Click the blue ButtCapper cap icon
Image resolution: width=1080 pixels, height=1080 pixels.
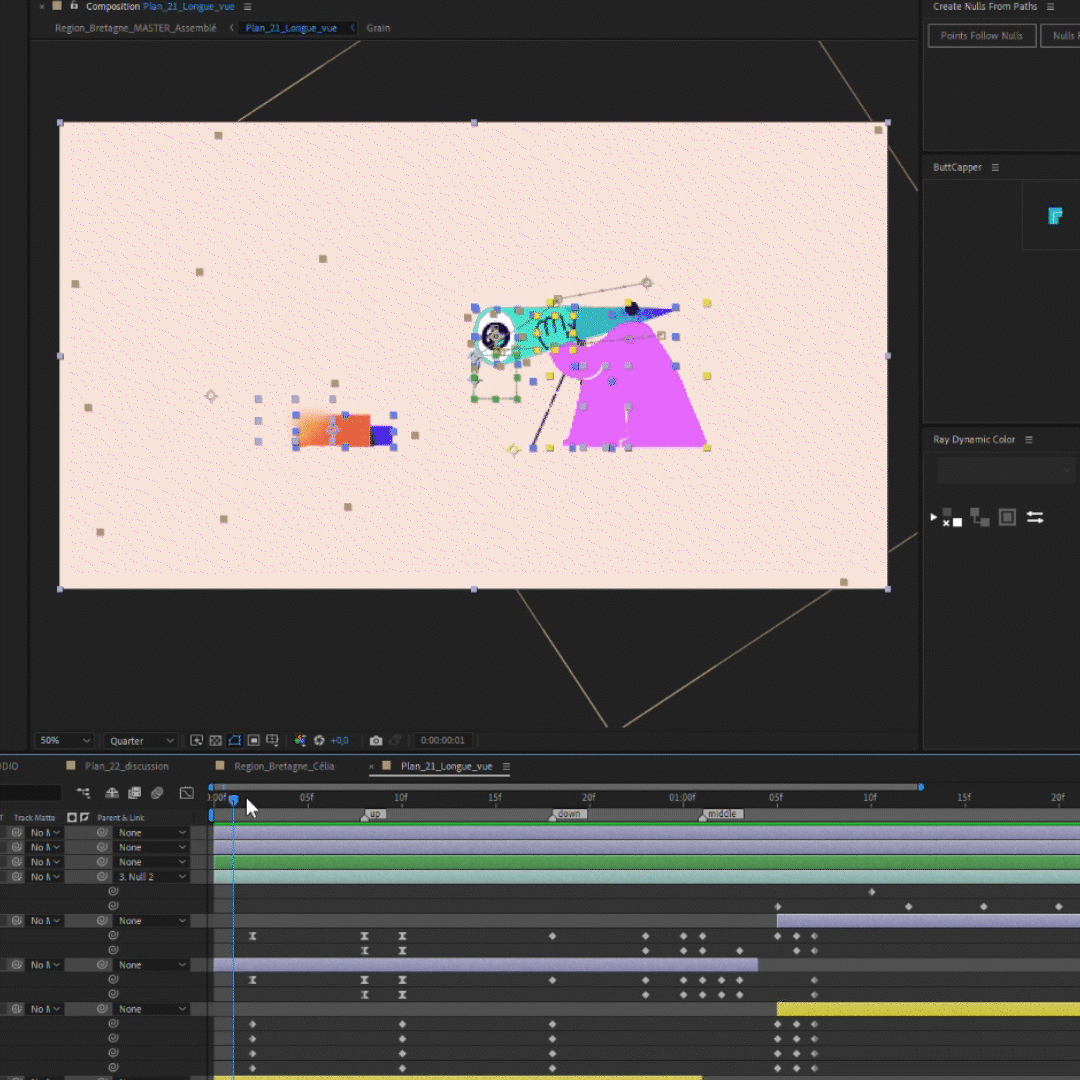tap(1055, 216)
